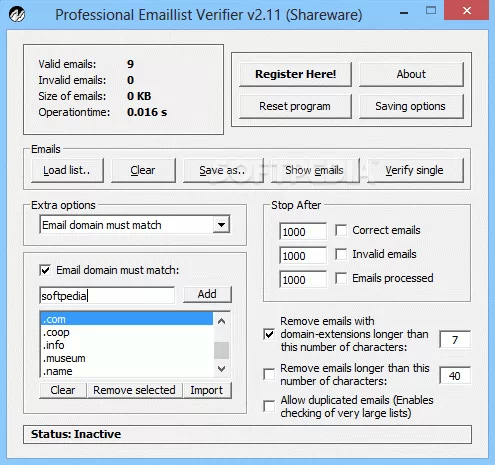
Task: Click Verify single button
Action: point(415,170)
